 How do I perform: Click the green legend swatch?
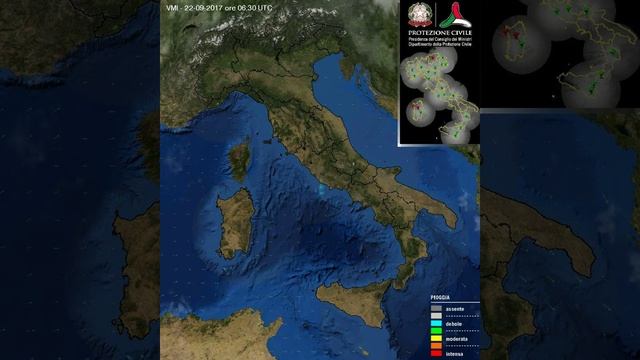pyautogui.click(x=436, y=331)
